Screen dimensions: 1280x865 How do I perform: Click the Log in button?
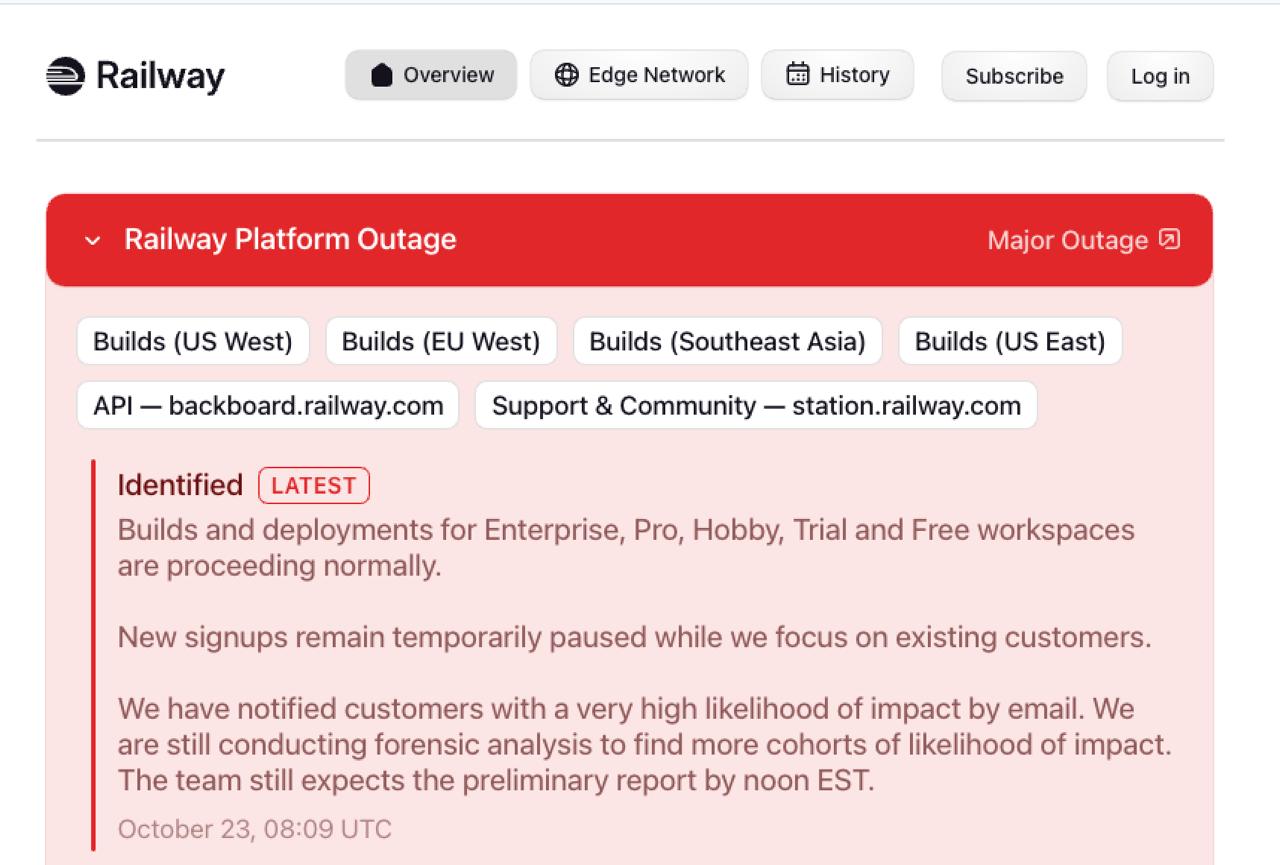1160,76
